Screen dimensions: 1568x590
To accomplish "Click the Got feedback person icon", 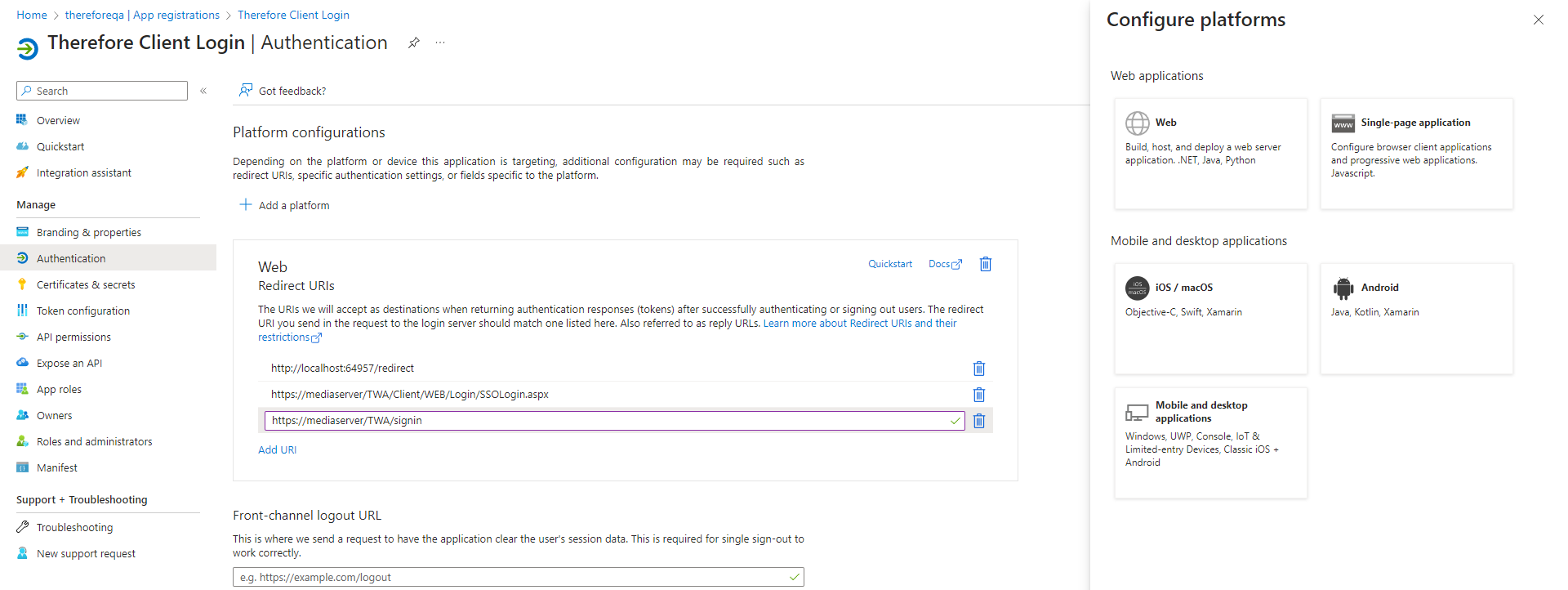I will coord(245,90).
